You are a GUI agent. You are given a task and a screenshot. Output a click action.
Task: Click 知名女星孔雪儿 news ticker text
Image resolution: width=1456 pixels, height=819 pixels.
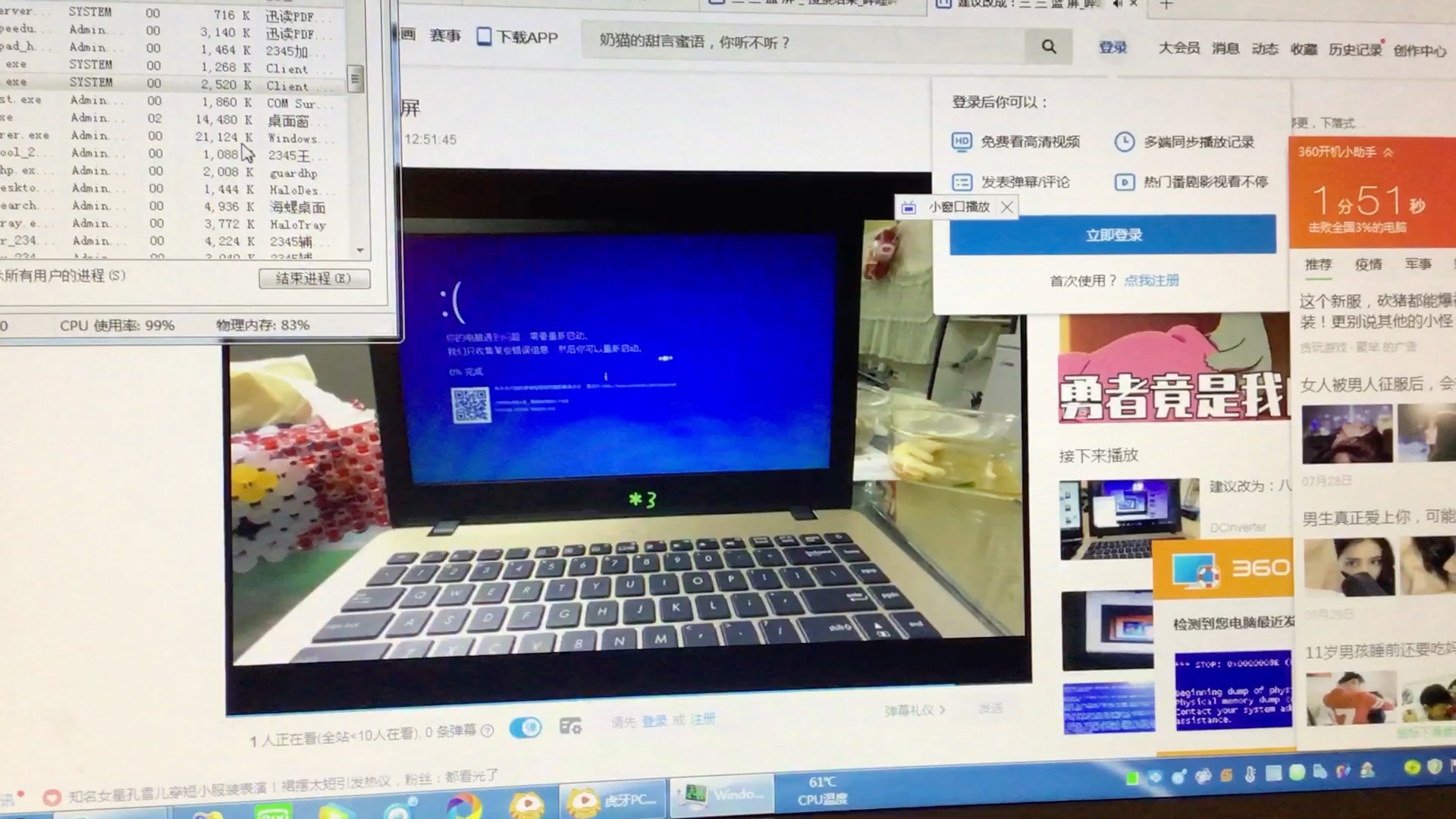283,786
